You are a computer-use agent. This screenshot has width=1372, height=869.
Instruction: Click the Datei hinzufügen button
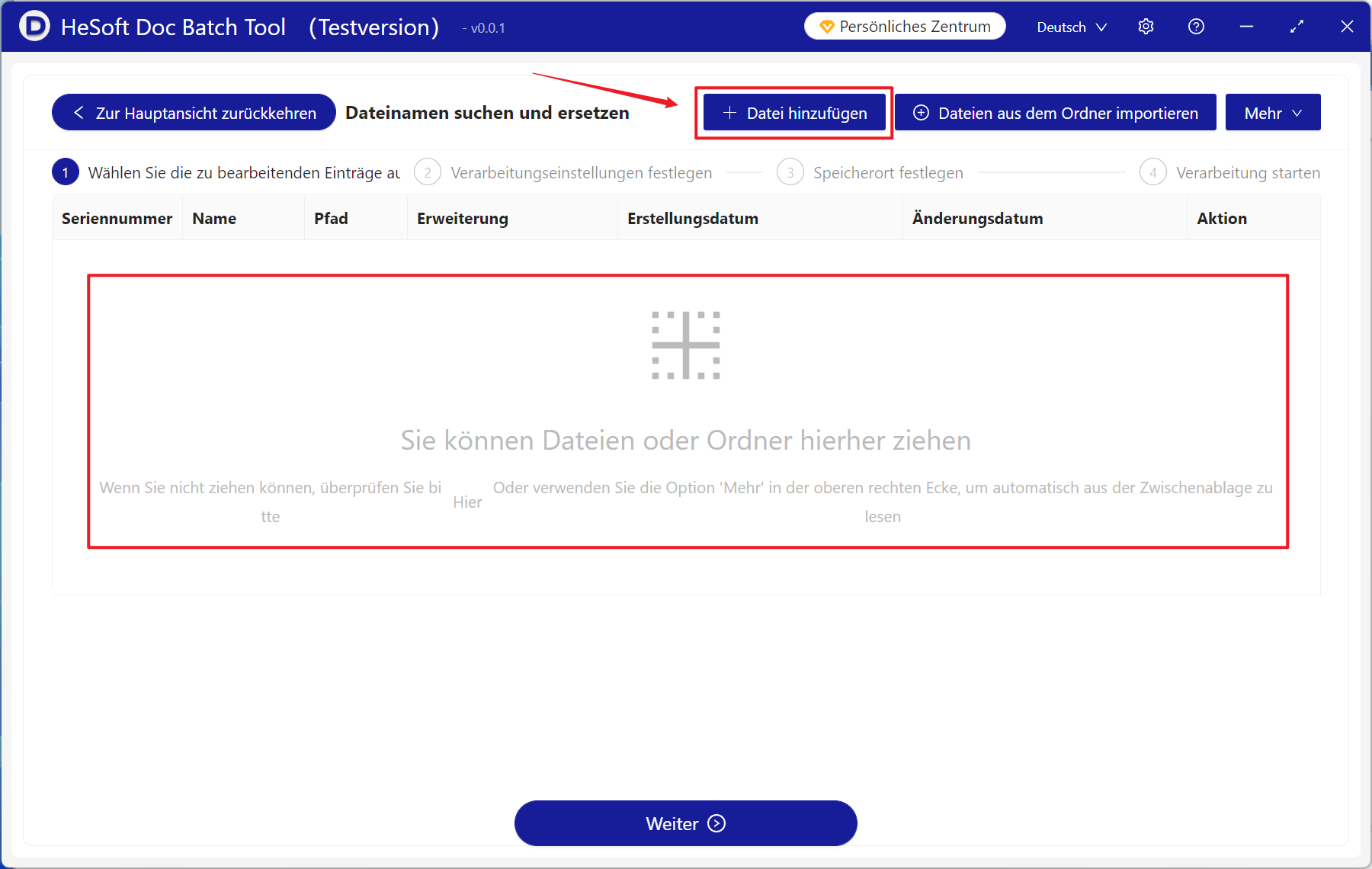coord(794,113)
